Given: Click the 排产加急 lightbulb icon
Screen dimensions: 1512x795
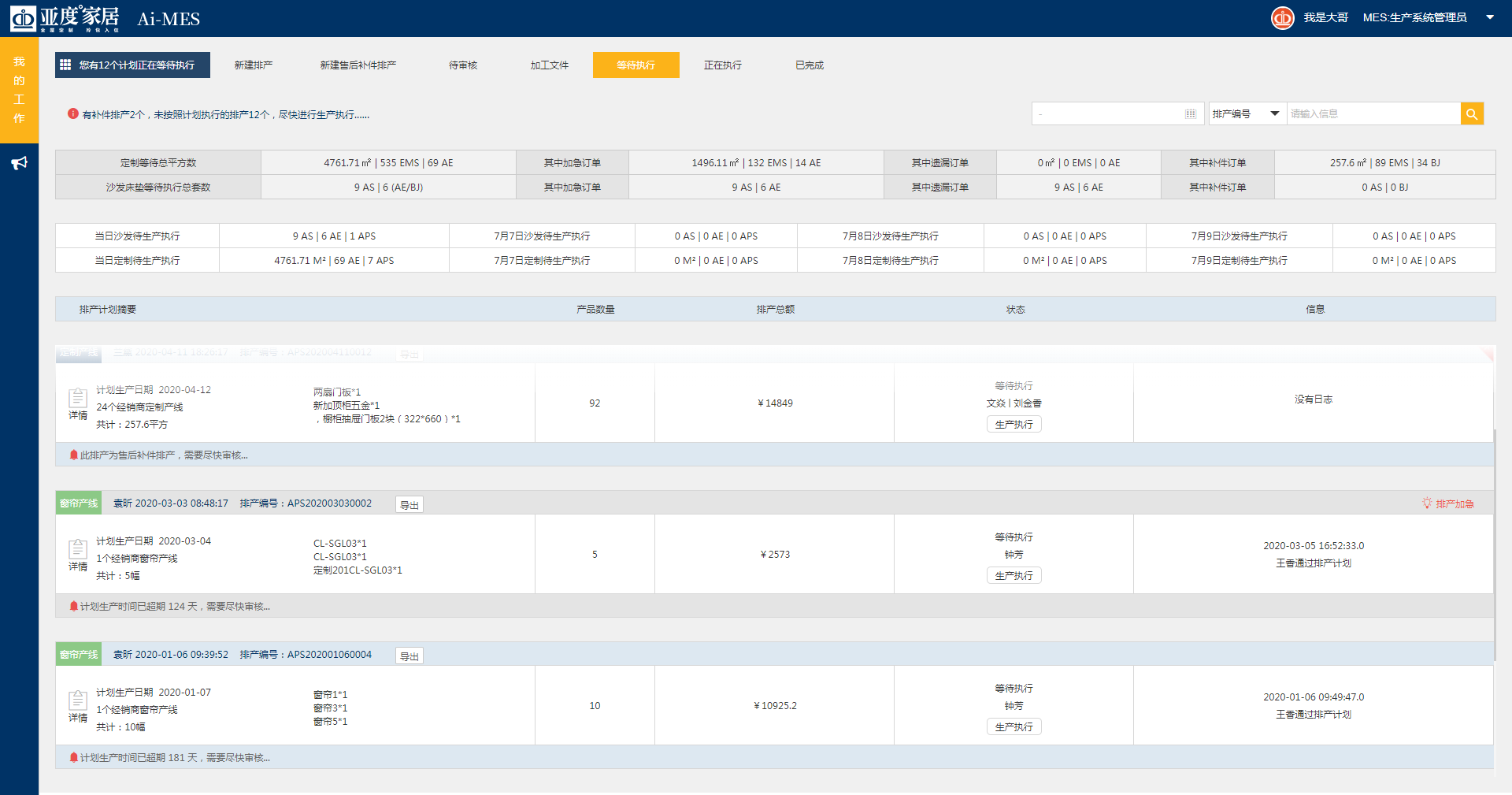Looking at the screenshot, I should coord(1427,503).
